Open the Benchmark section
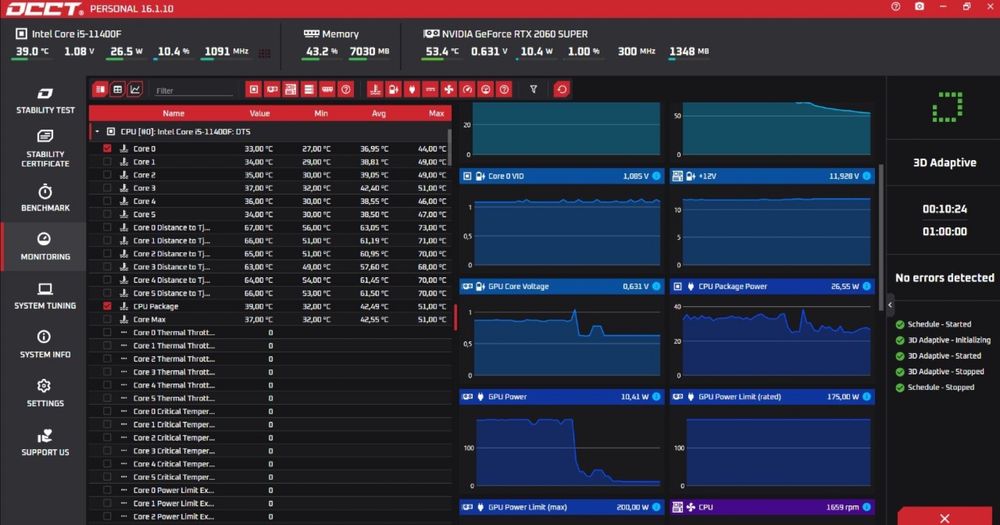Image resolution: width=1000 pixels, height=525 pixels. point(45,198)
